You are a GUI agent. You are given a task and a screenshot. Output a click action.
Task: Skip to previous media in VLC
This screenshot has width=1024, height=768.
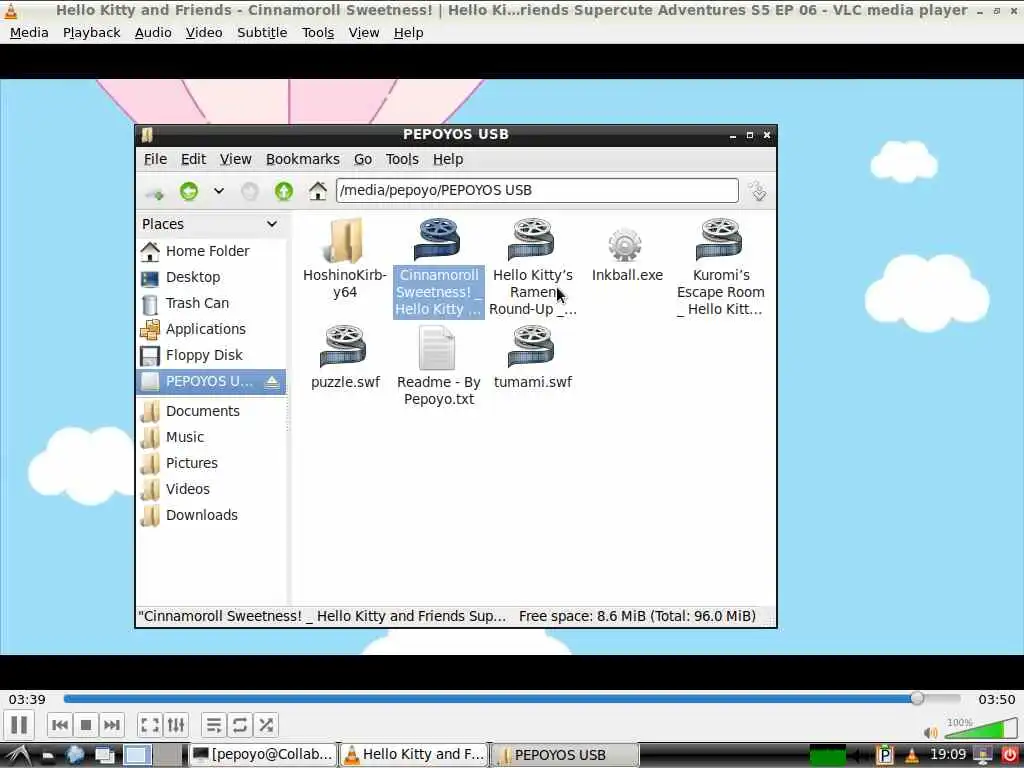coord(59,725)
